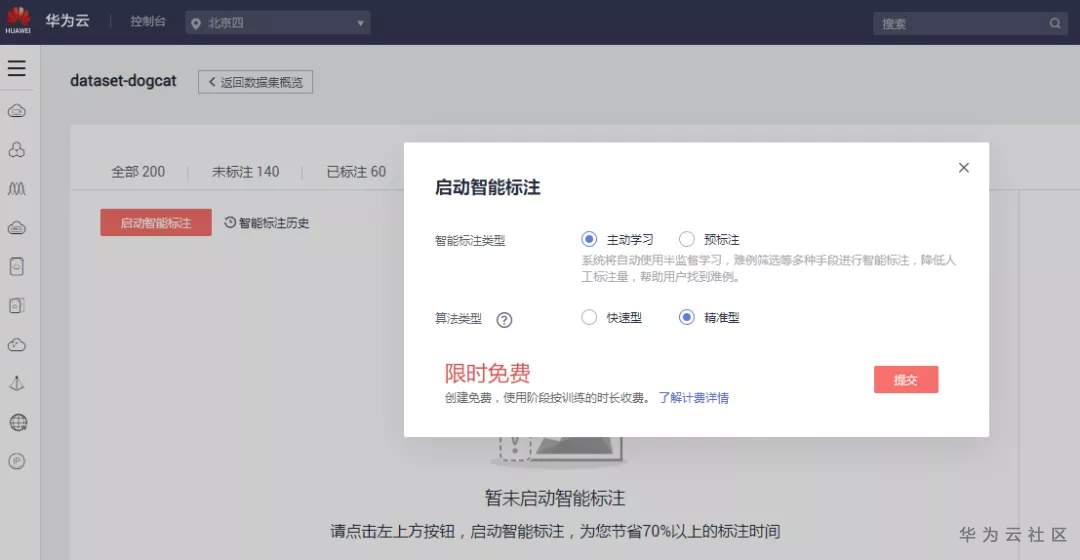Click the wave-shaped sidebar icon
Screen dimensions: 1080x560
coord(17,189)
